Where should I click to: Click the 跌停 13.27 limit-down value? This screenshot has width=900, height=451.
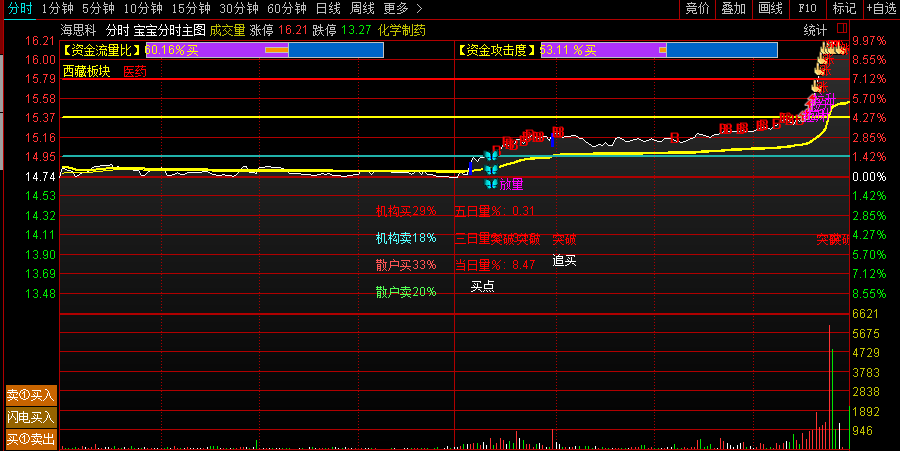point(342,30)
